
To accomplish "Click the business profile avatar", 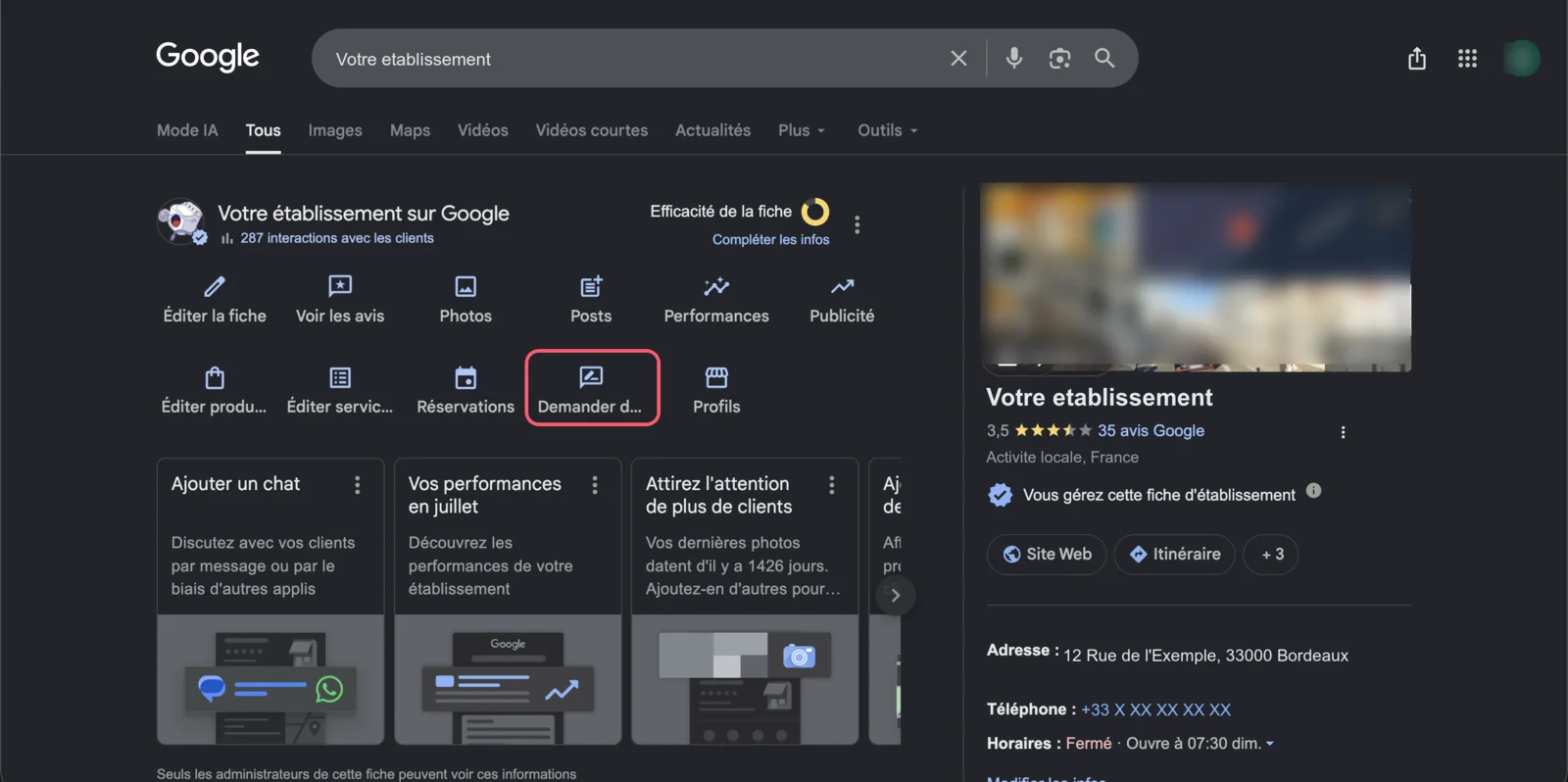I will pos(180,221).
